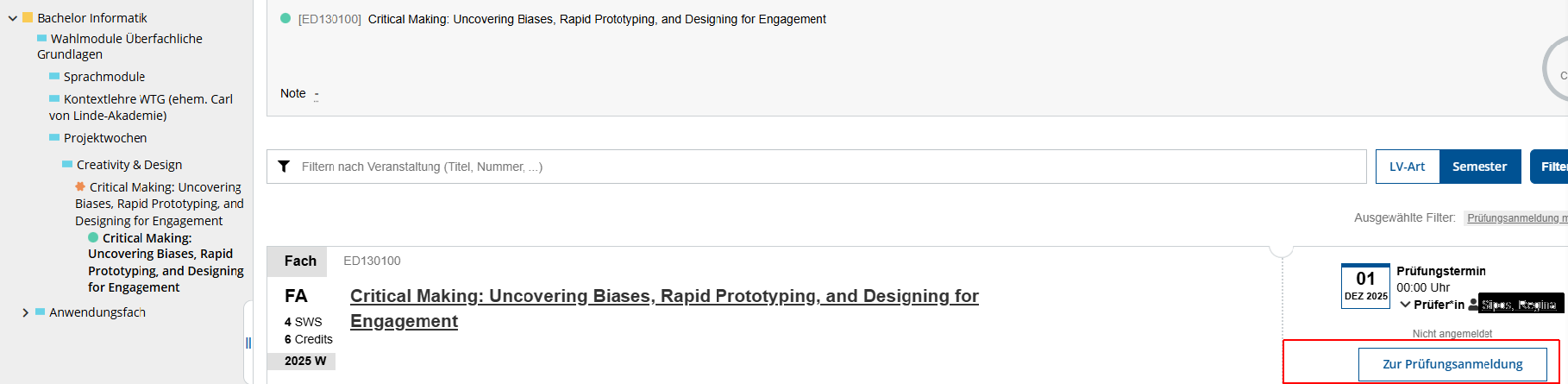Click the yellow Bachelor Informatik folder icon
Image resolution: width=1568 pixels, height=384 pixels.
[x=28, y=17]
